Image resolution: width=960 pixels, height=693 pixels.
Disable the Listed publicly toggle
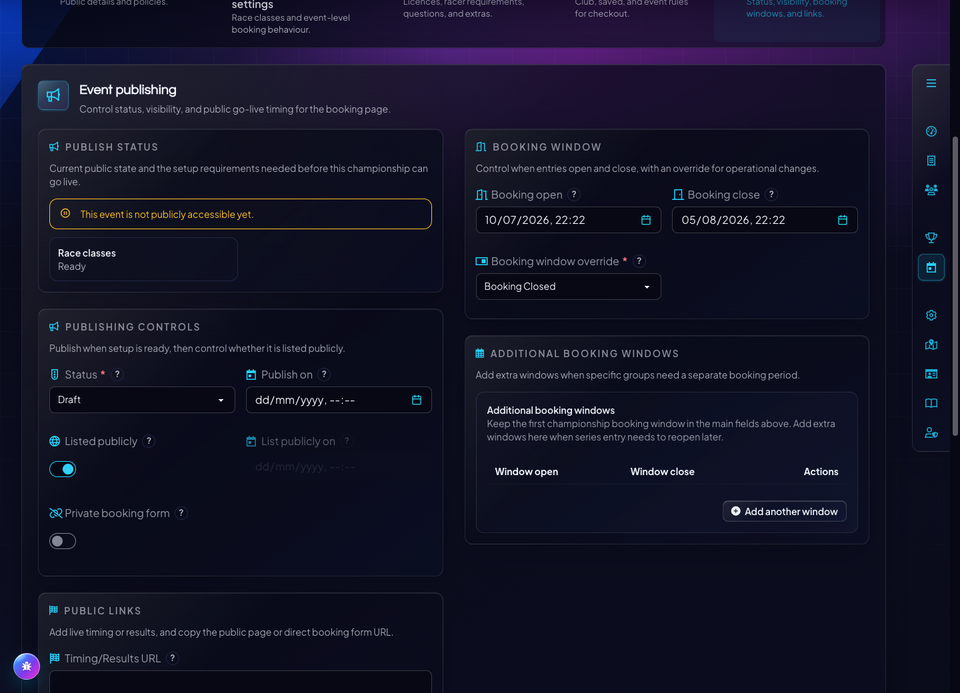coord(62,469)
